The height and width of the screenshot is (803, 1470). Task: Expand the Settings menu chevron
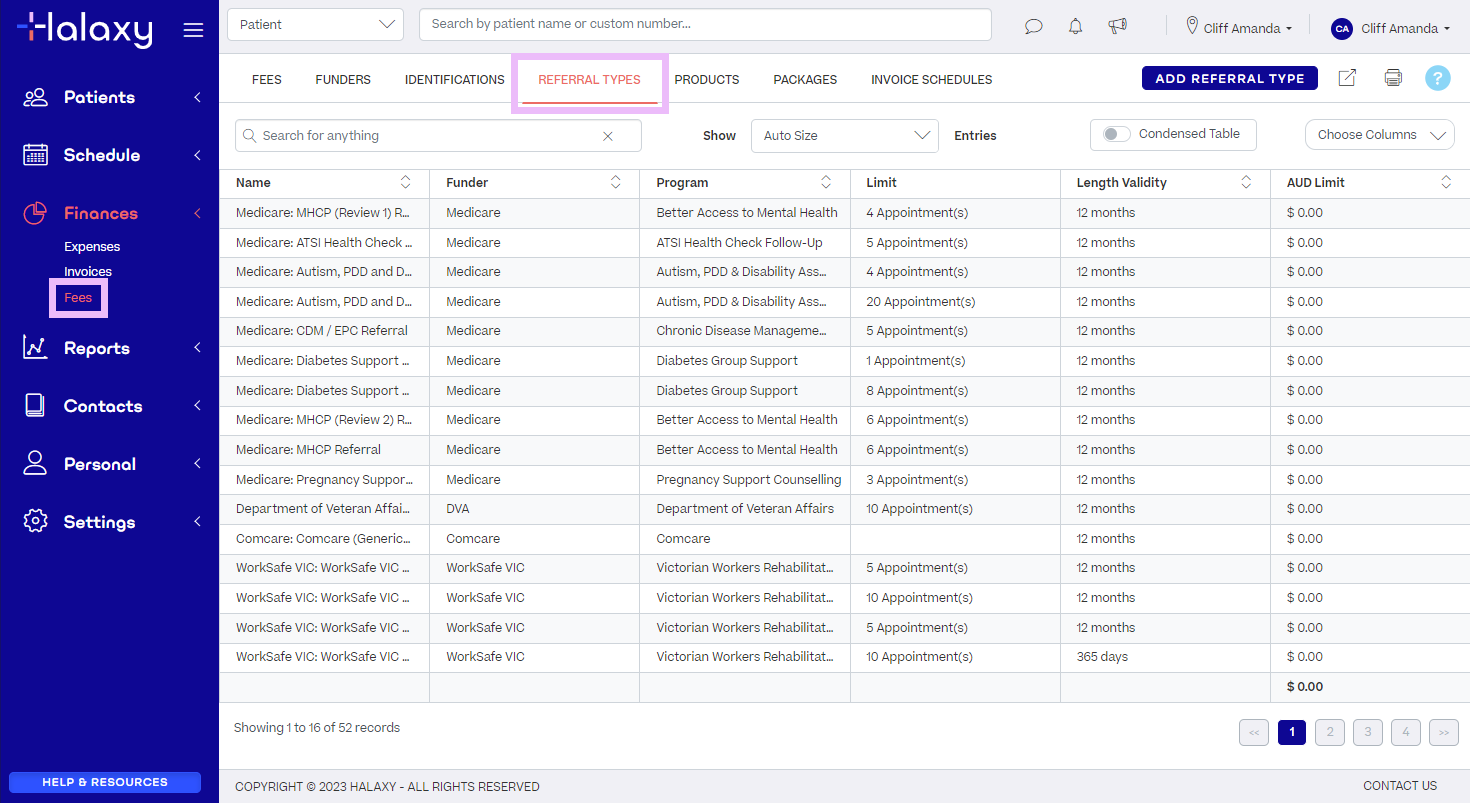[197, 522]
